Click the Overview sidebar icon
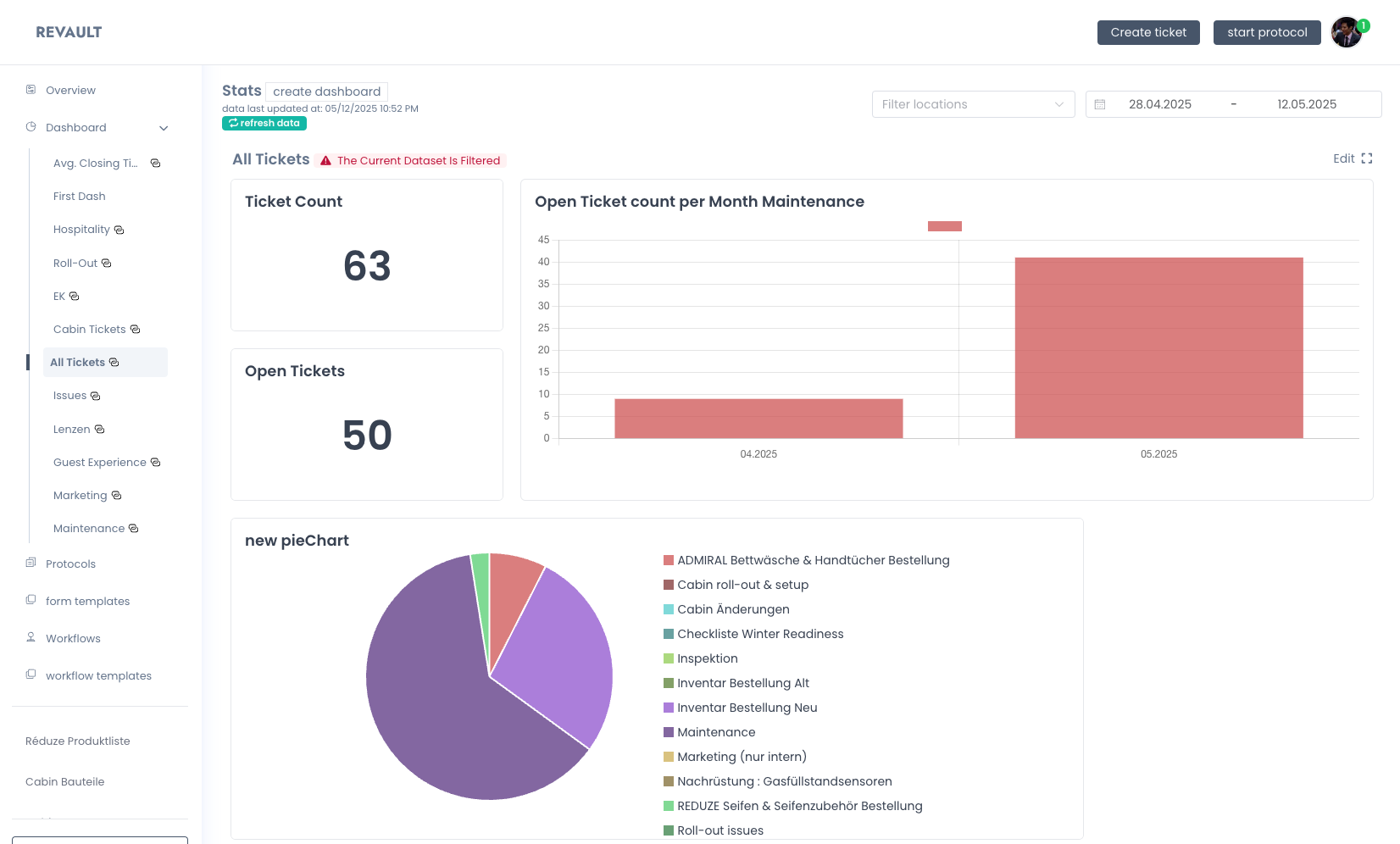This screenshot has height=844, width=1400. (x=31, y=89)
